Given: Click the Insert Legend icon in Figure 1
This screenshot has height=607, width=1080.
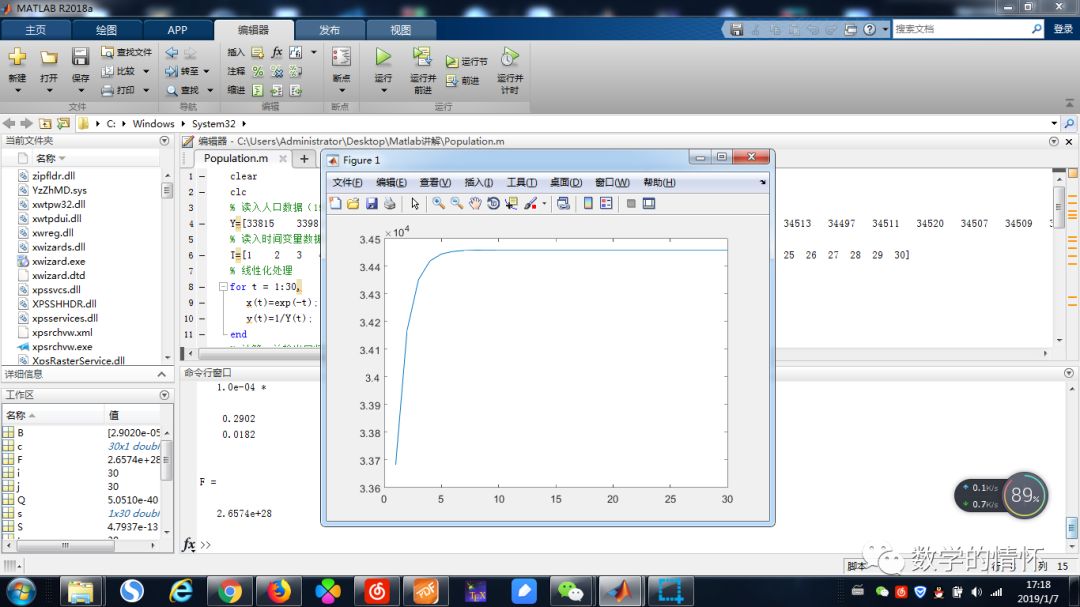Looking at the screenshot, I should click(606, 203).
